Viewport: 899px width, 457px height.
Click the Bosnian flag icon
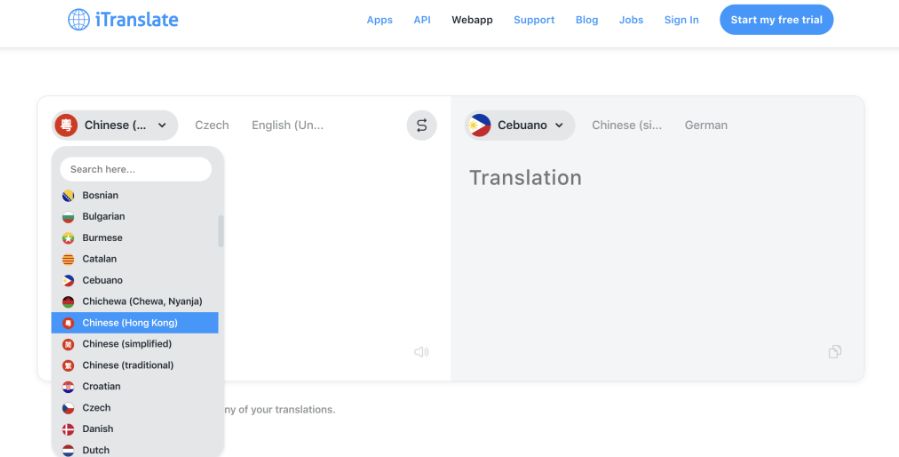coord(68,196)
